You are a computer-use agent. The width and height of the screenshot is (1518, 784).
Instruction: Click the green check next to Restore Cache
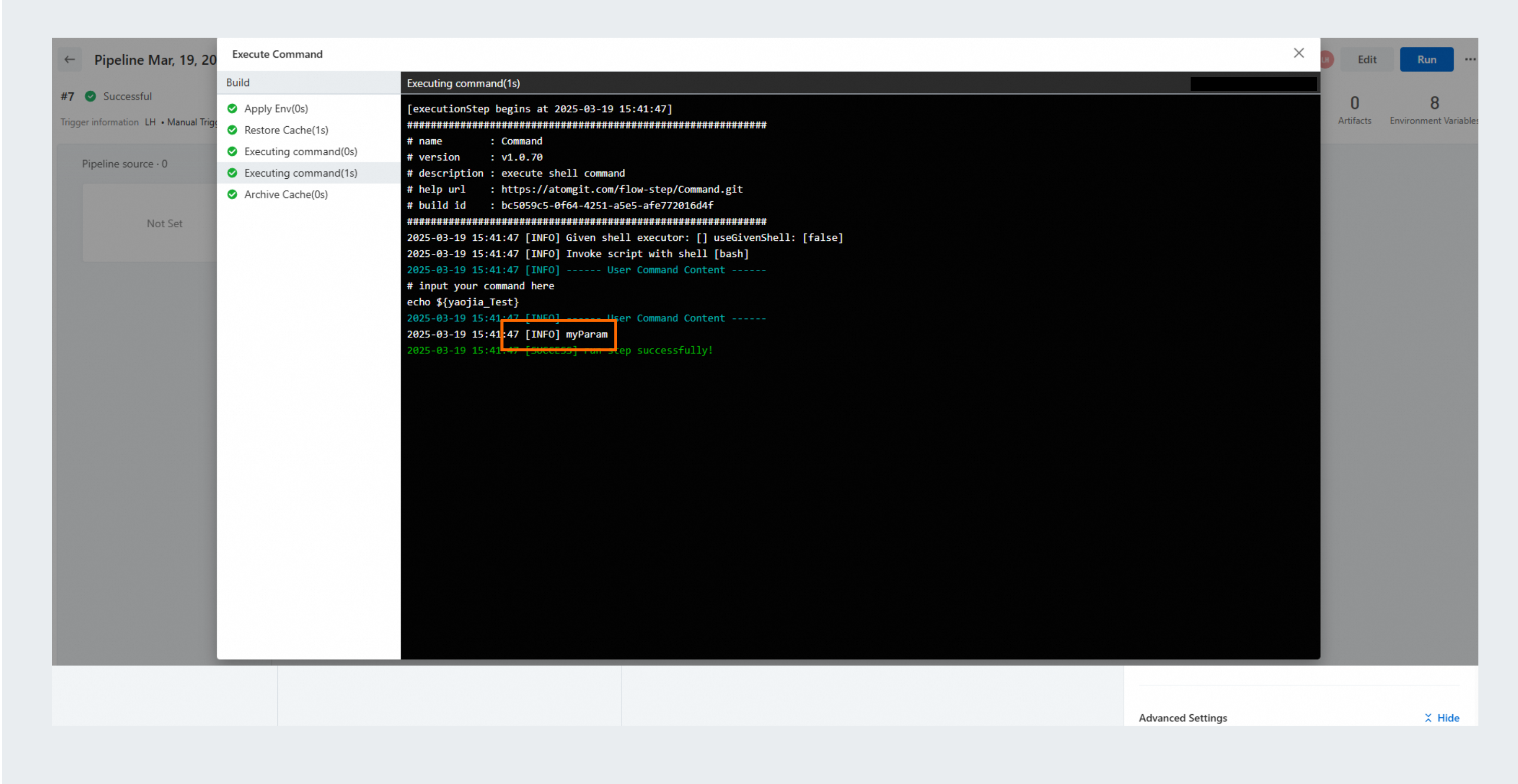(232, 130)
